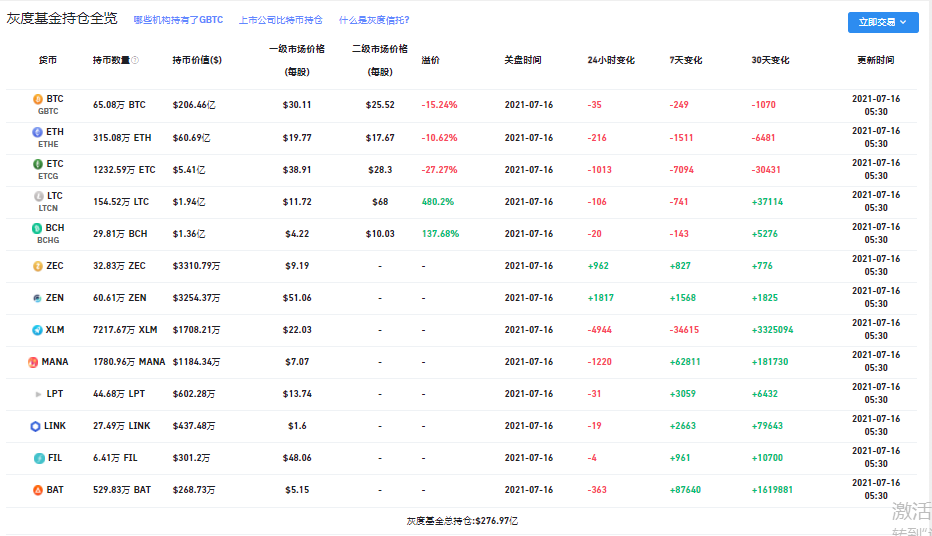The image size is (932, 536).
Task: Click the Ethereum coin icon in ETH row
Action: click(x=37, y=132)
